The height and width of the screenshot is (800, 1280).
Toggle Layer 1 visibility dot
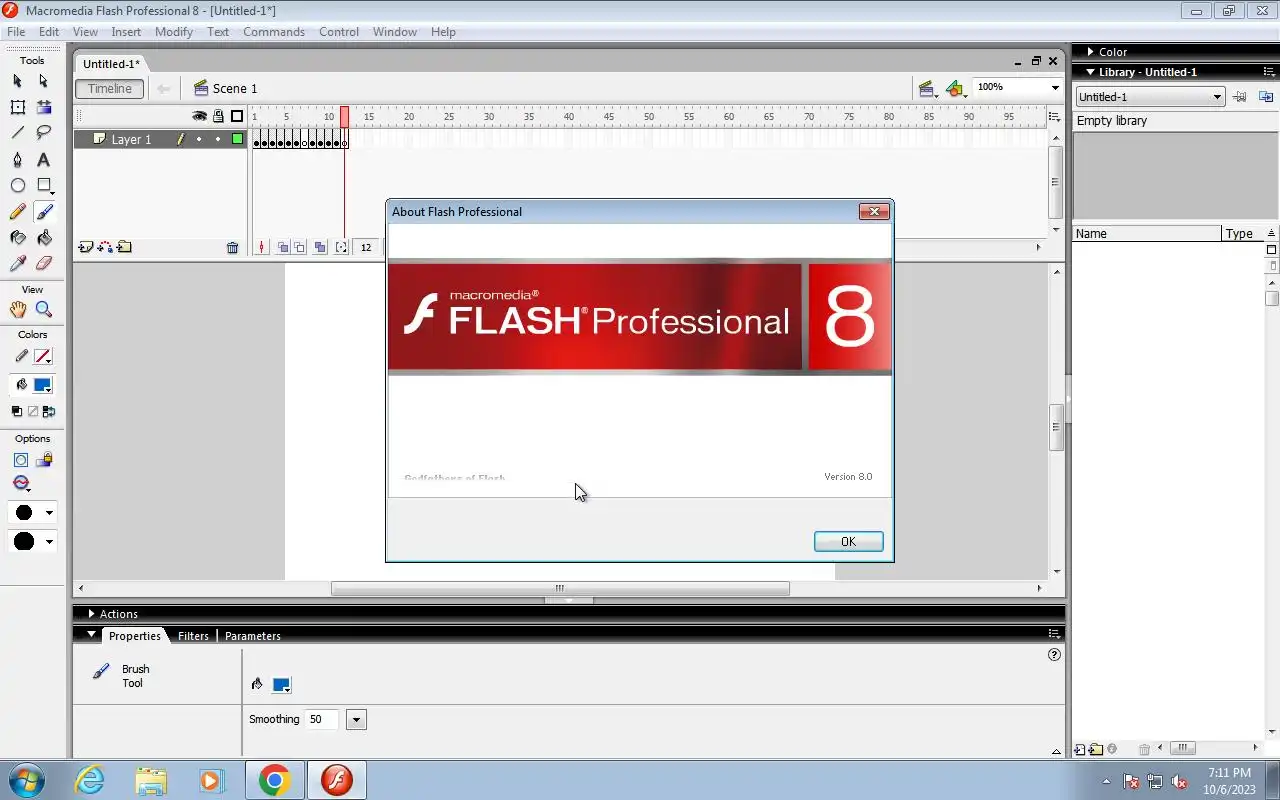pos(199,139)
